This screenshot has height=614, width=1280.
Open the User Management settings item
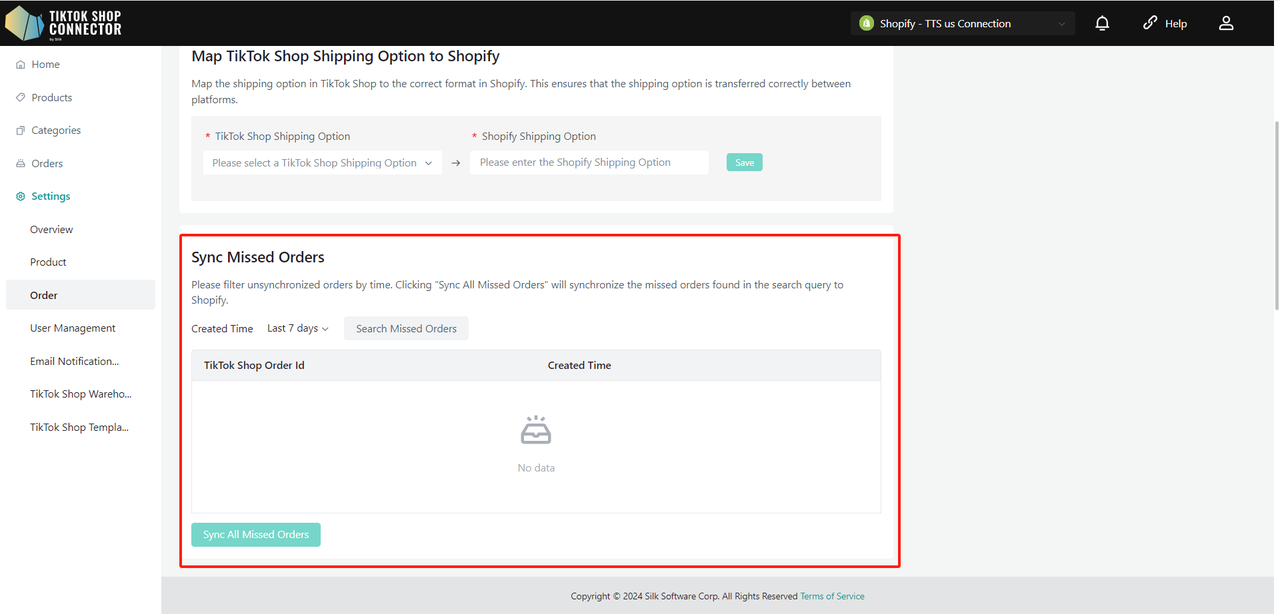click(x=72, y=328)
